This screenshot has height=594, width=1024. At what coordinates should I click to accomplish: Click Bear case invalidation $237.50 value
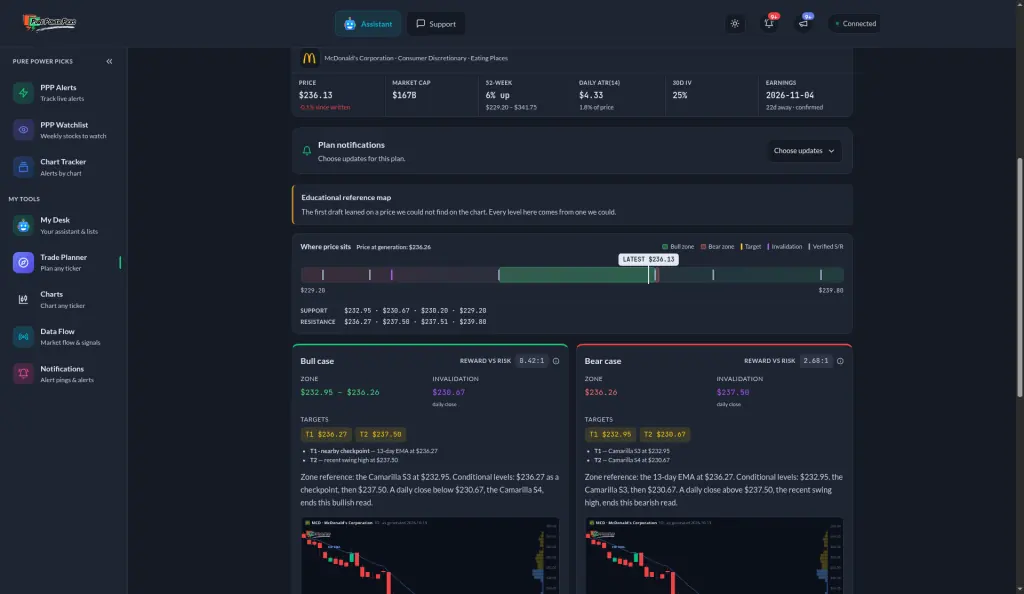(x=733, y=392)
